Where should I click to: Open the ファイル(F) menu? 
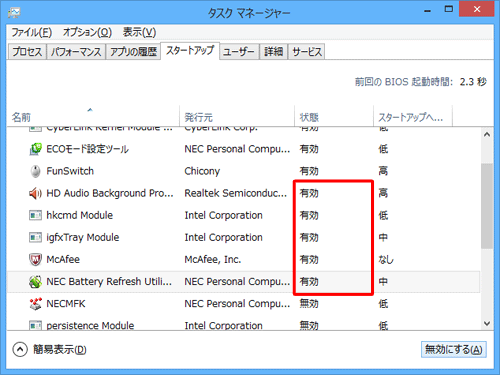pyautogui.click(x=32, y=32)
